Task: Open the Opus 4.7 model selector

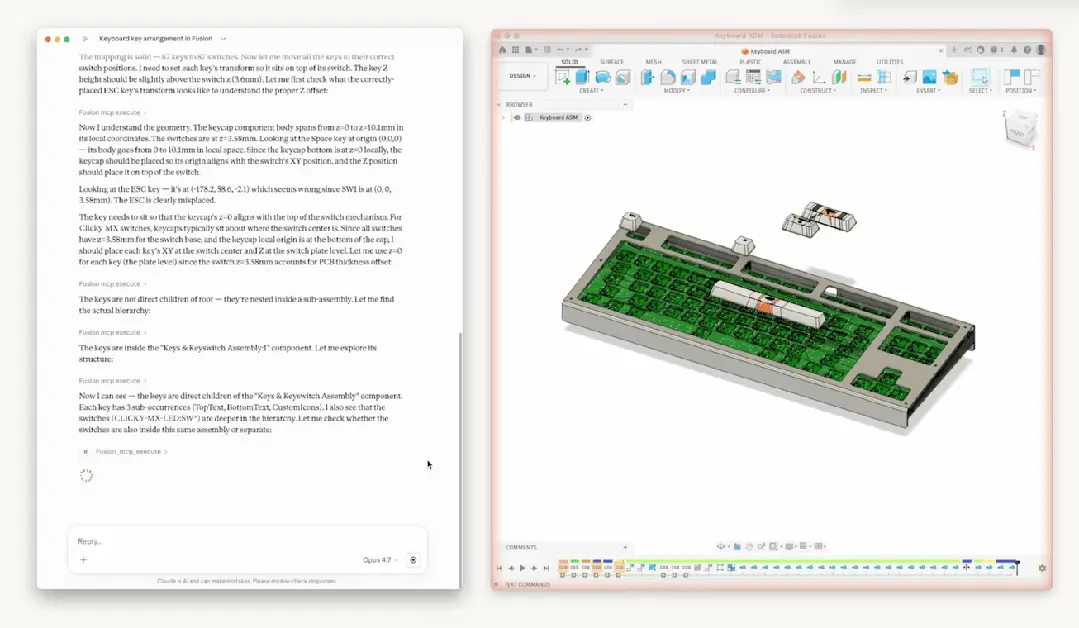Action: pos(379,560)
